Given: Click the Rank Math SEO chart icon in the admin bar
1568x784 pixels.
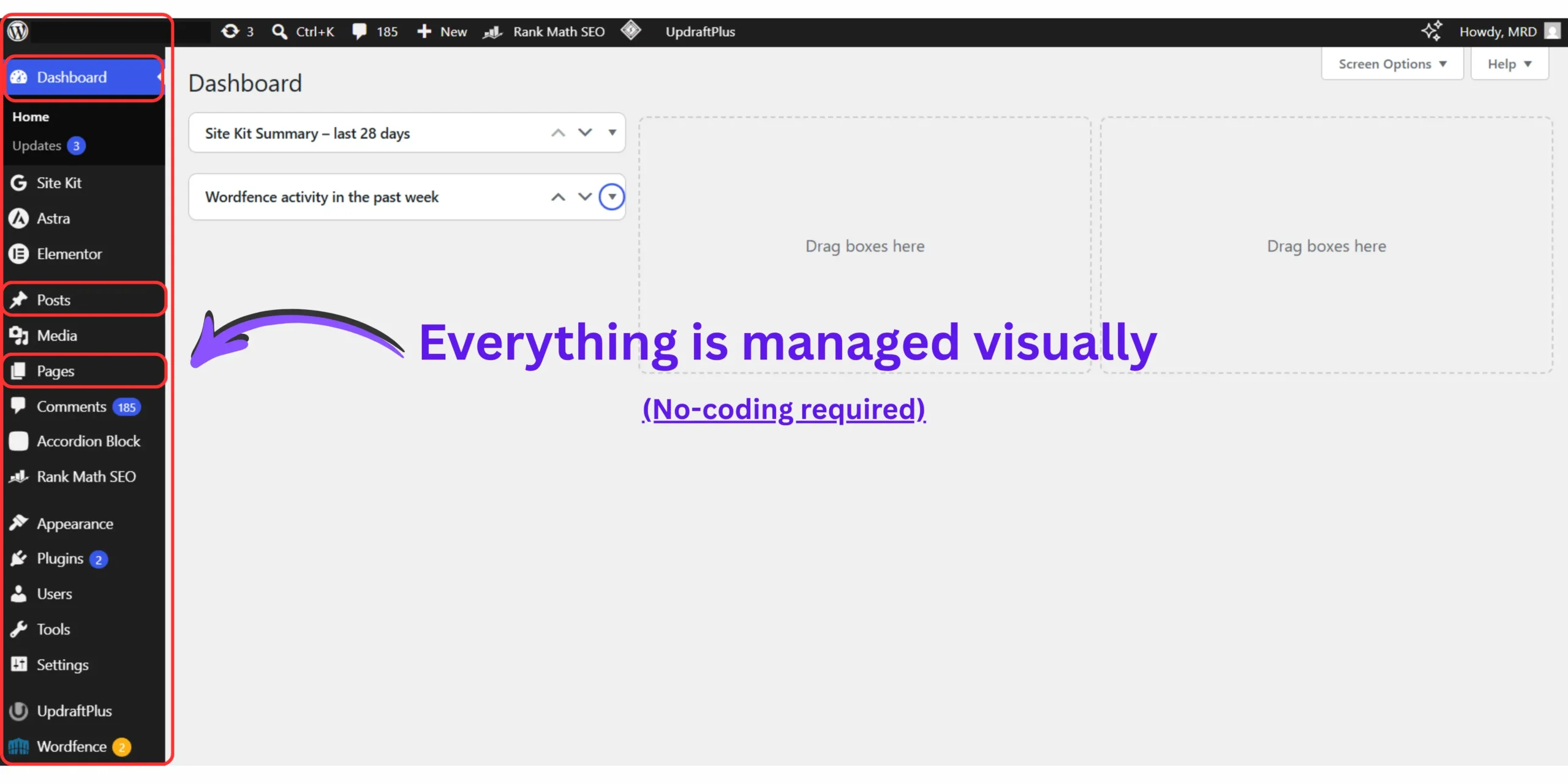Looking at the screenshot, I should [492, 32].
